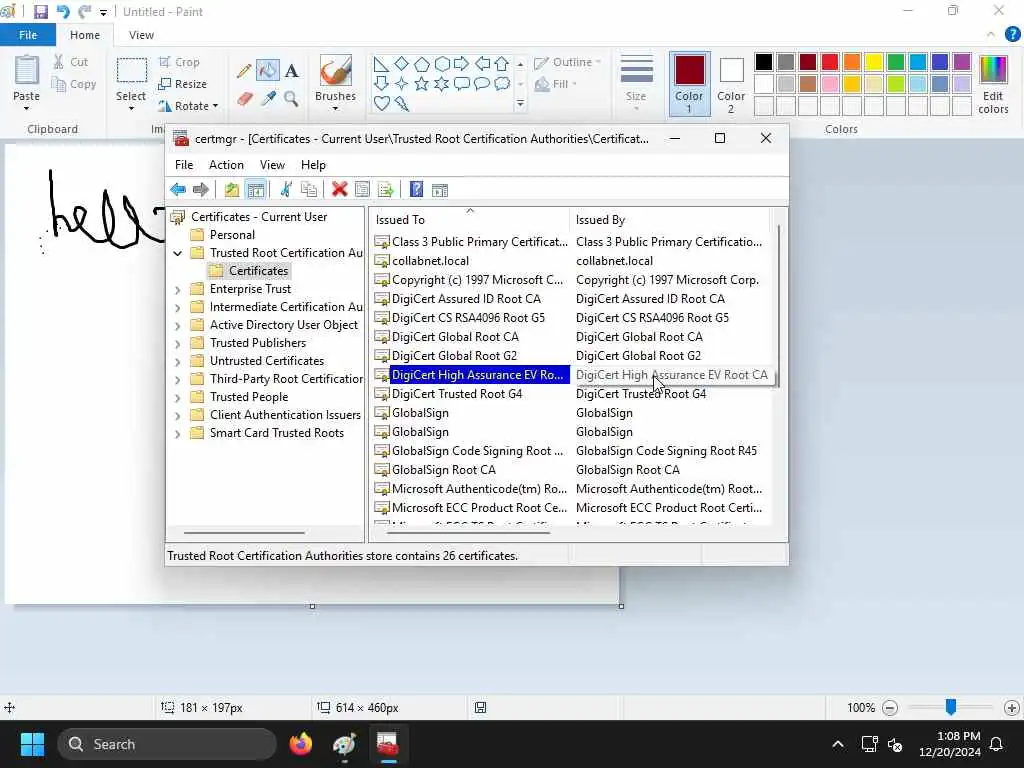Click the Export List icon in certmgr toolbar
The image size is (1024, 768).
385,190
